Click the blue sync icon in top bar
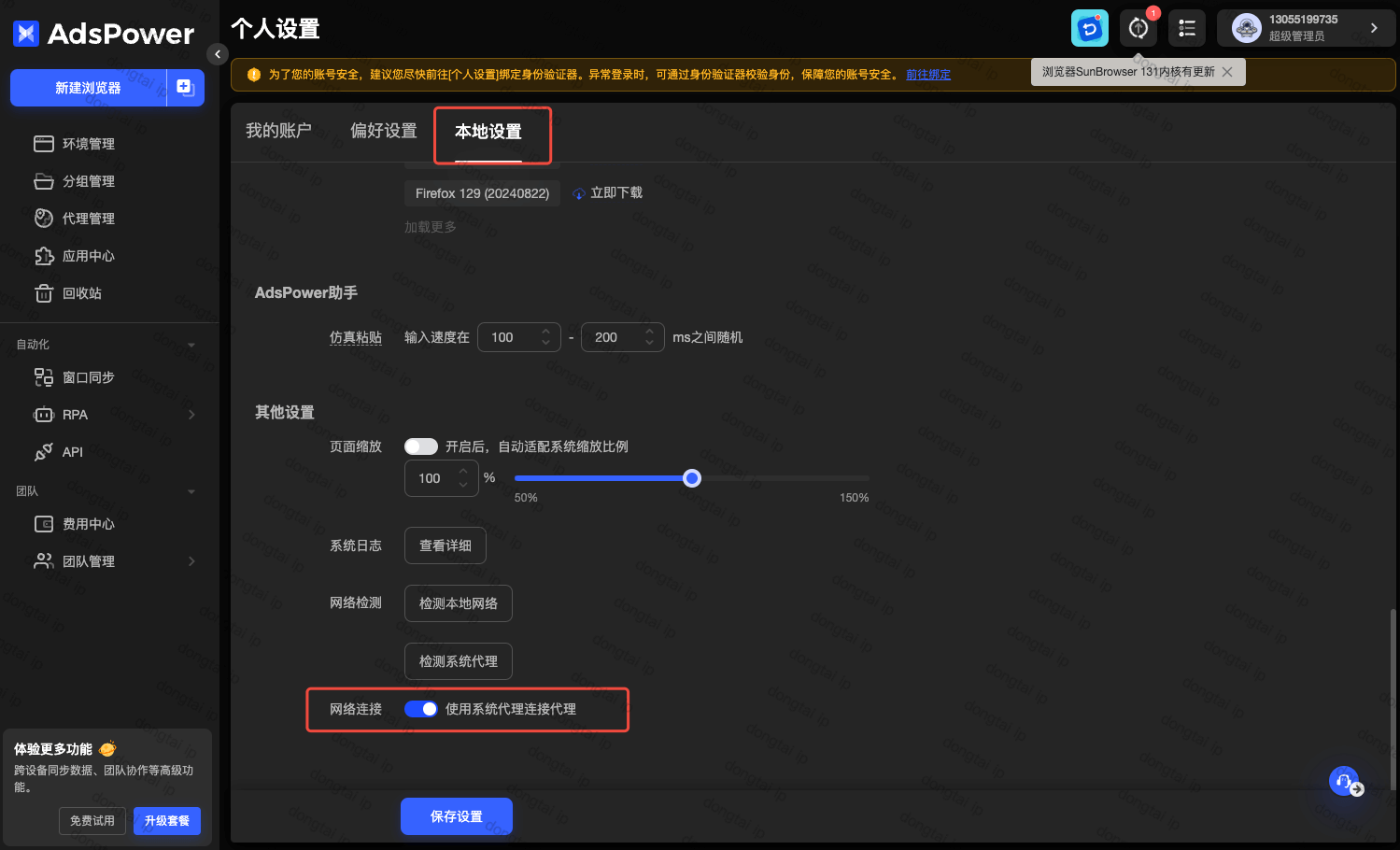The image size is (1400, 850). click(1089, 28)
